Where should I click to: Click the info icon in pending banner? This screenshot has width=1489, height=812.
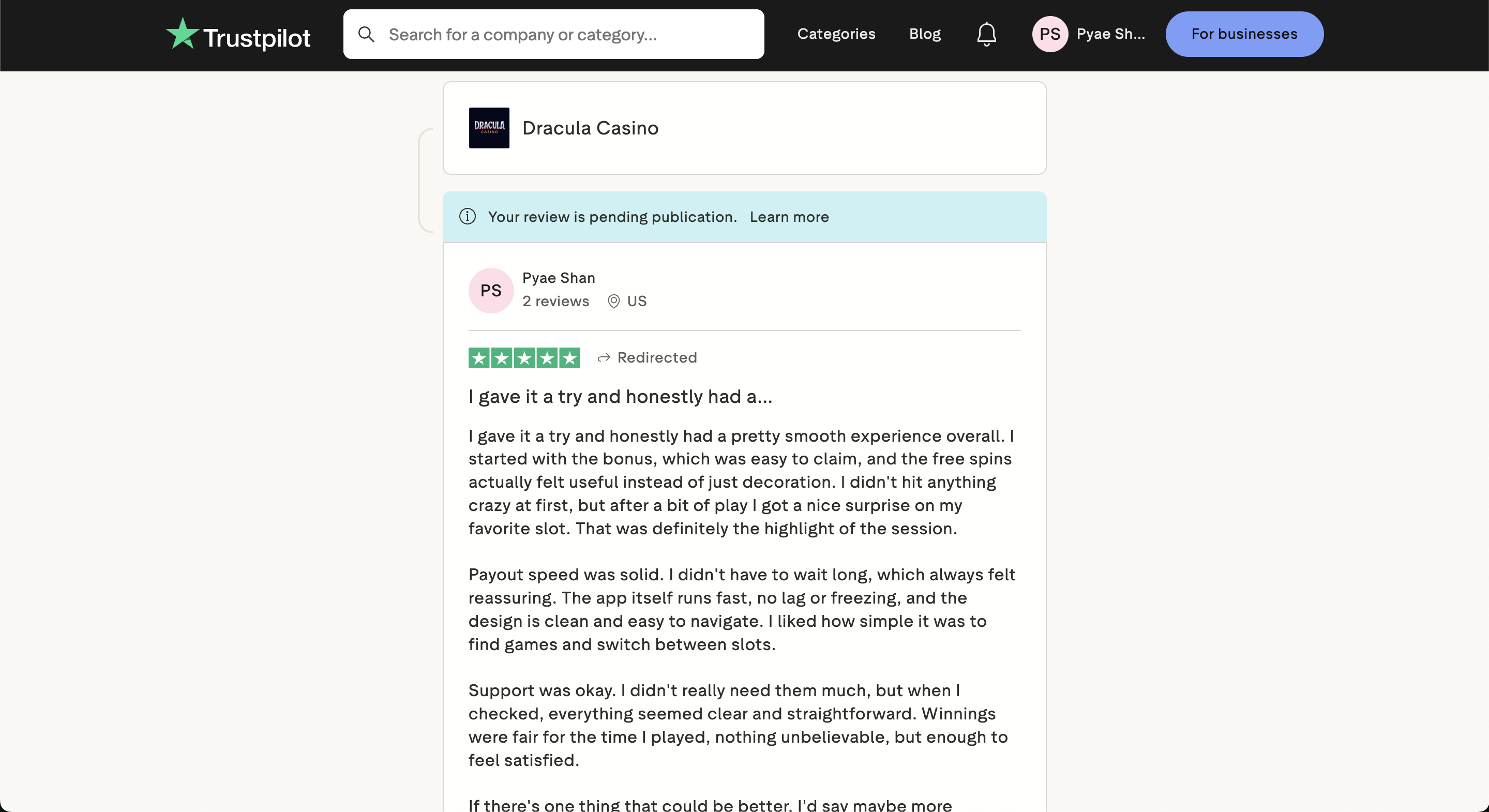(467, 217)
